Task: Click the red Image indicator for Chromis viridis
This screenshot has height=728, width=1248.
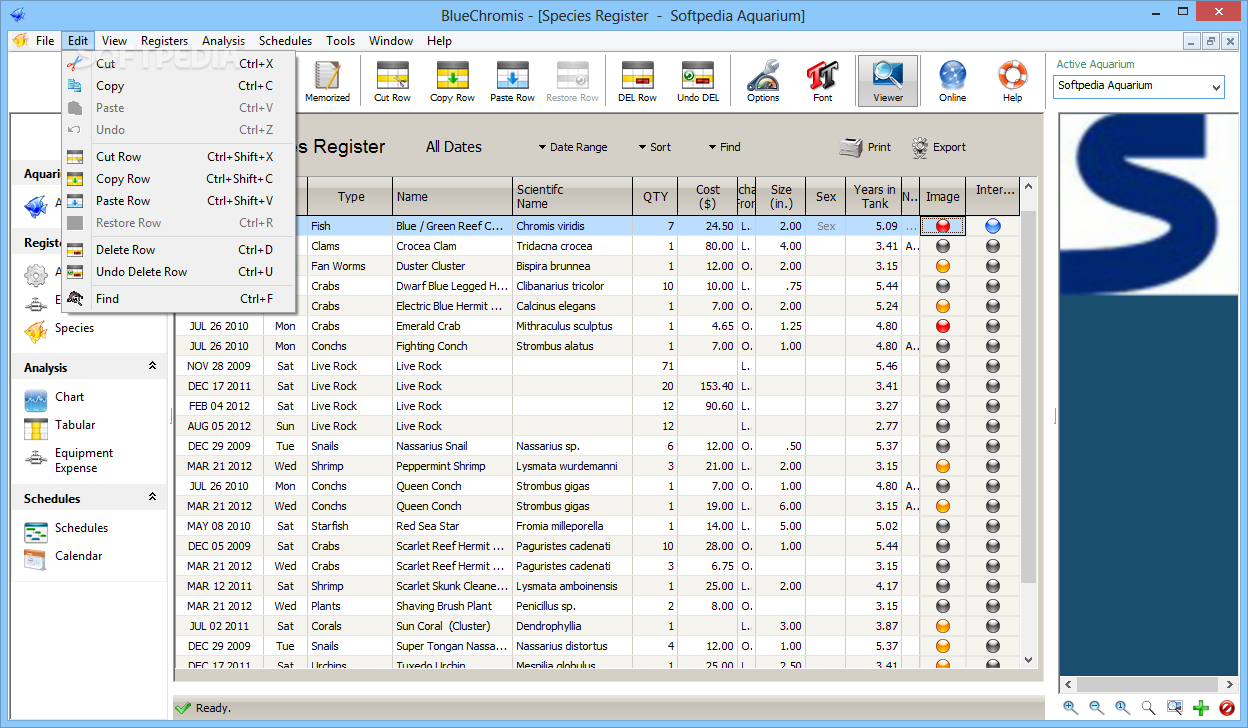Action: tap(942, 226)
